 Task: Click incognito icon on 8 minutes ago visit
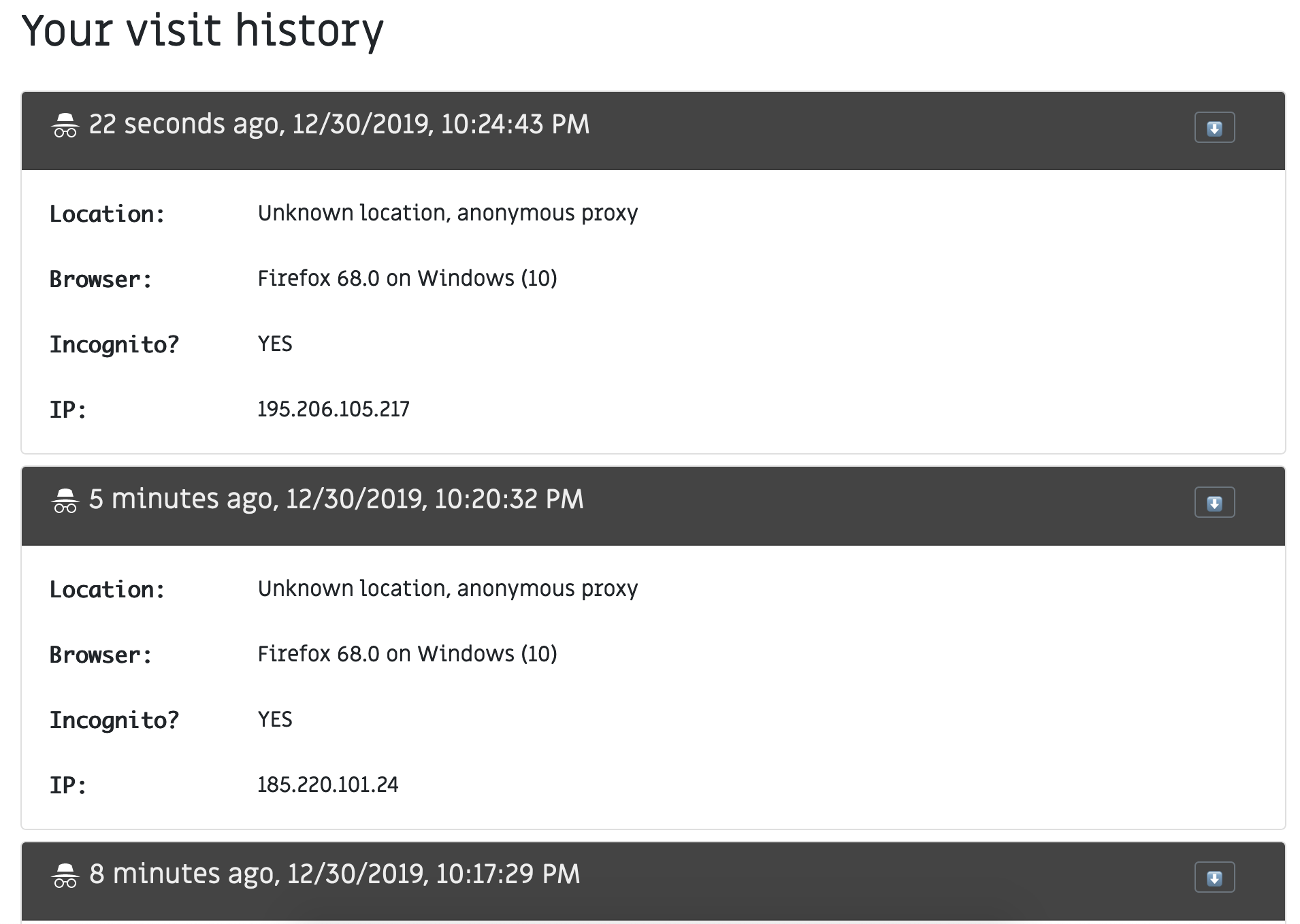pos(65,876)
